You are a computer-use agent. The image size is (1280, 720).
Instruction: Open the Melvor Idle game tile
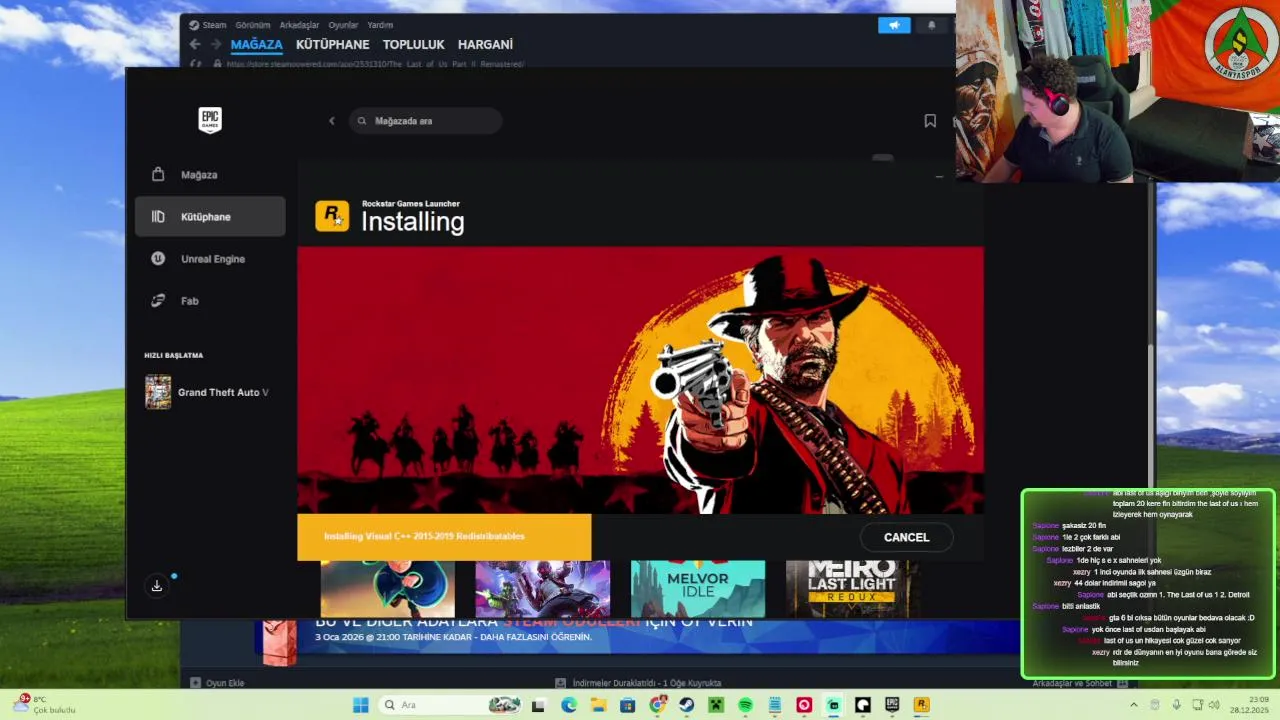tap(698, 589)
